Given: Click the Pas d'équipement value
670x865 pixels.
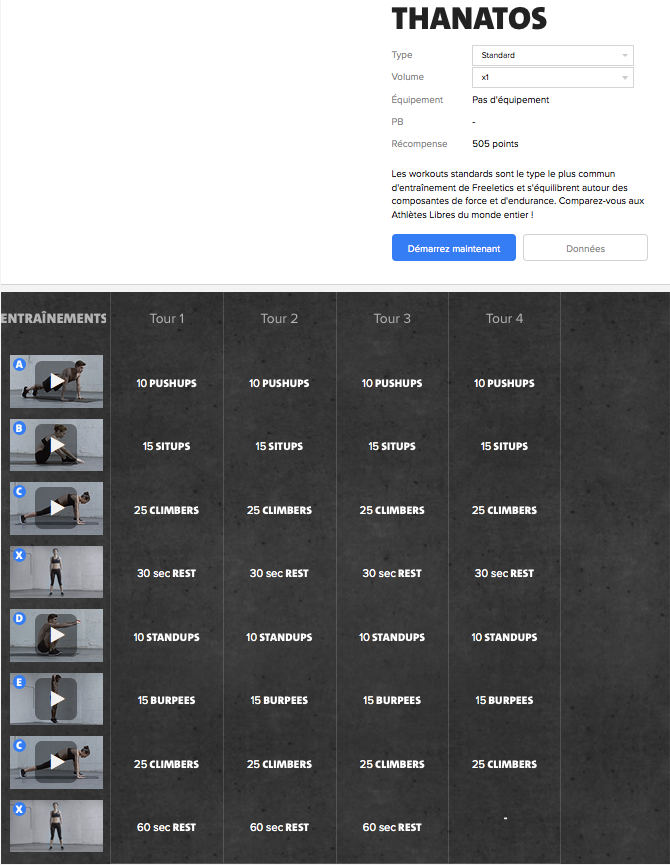Looking at the screenshot, I should click(511, 100).
